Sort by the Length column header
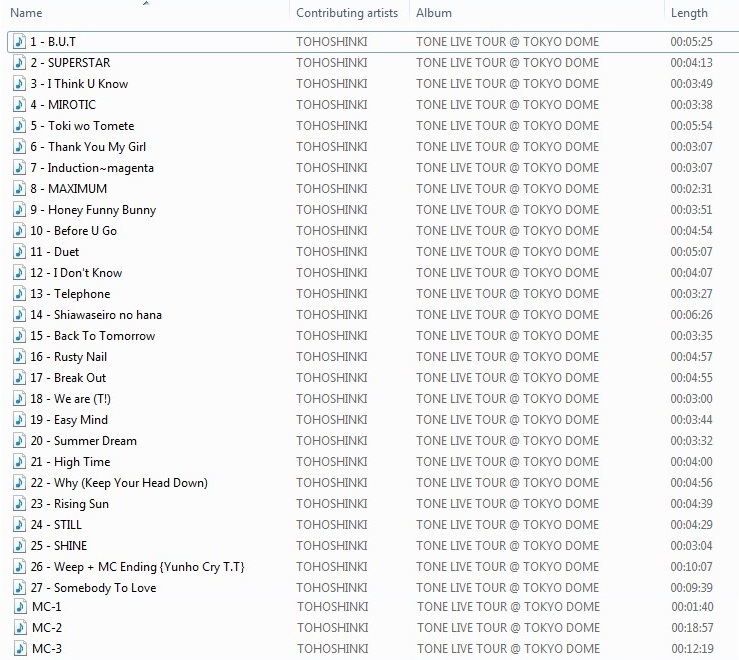This screenshot has height=660, width=739. pyautogui.click(x=689, y=13)
